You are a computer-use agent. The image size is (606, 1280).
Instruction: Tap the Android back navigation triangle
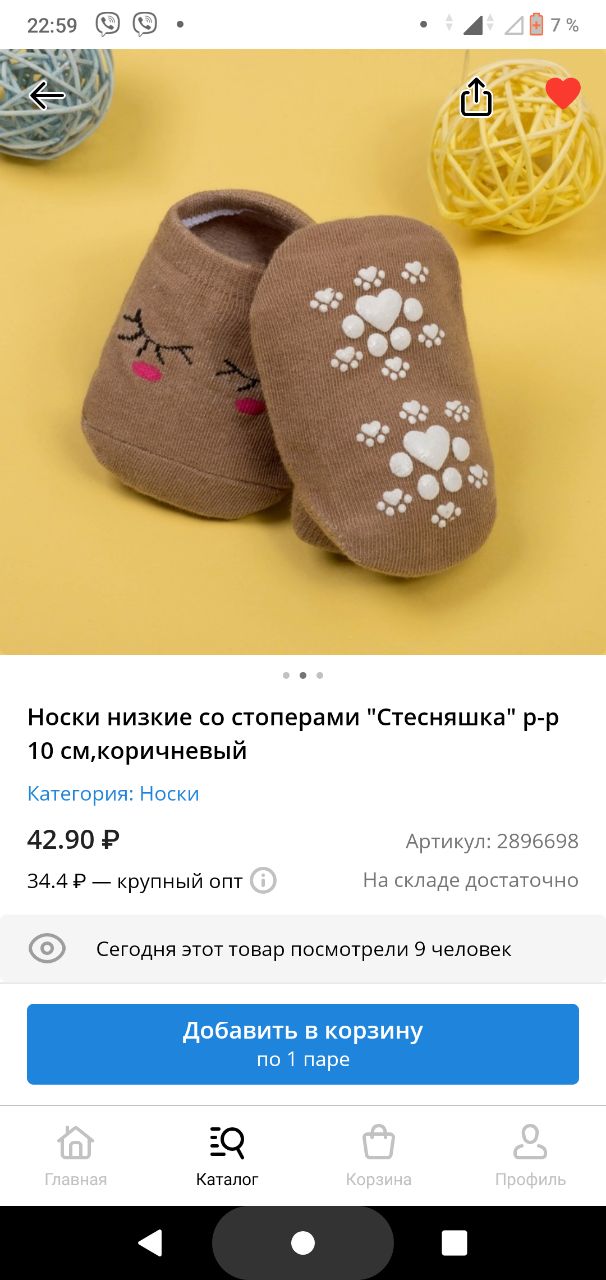(x=150, y=1243)
